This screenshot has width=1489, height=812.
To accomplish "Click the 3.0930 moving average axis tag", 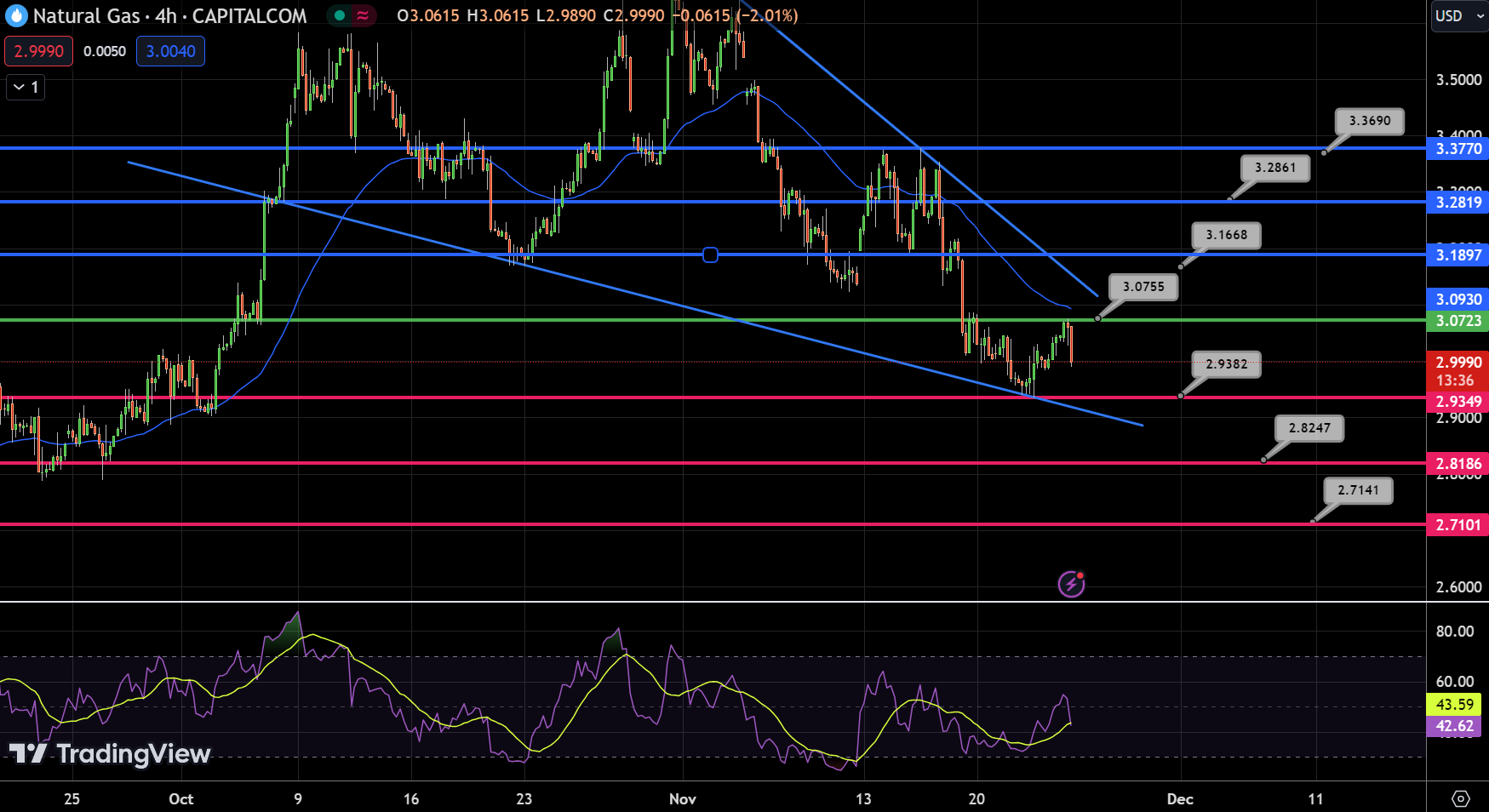I will tap(1458, 300).
